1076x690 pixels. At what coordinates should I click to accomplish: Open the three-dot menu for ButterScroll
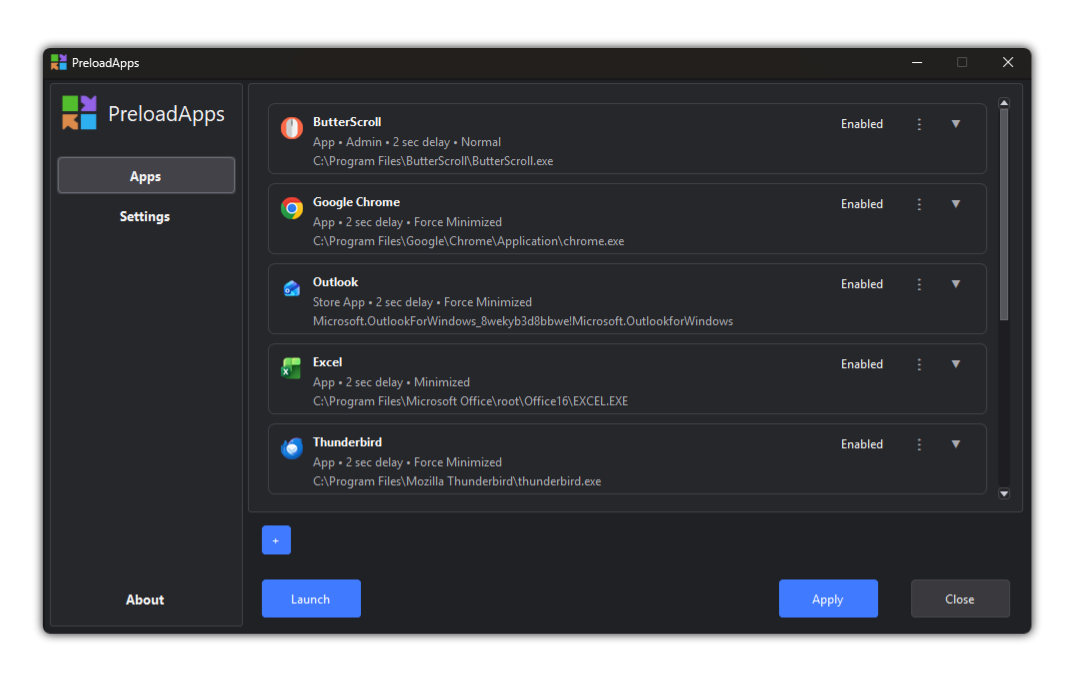point(919,124)
